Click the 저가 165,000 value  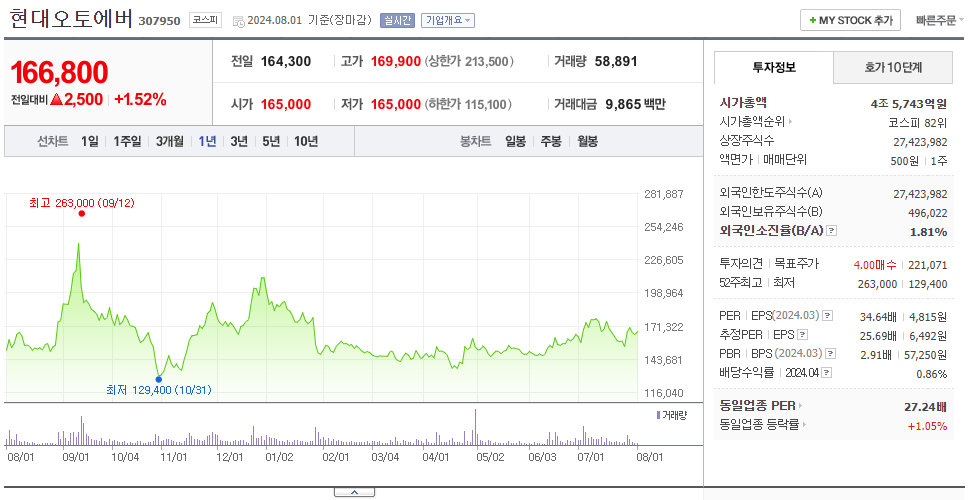396,104
